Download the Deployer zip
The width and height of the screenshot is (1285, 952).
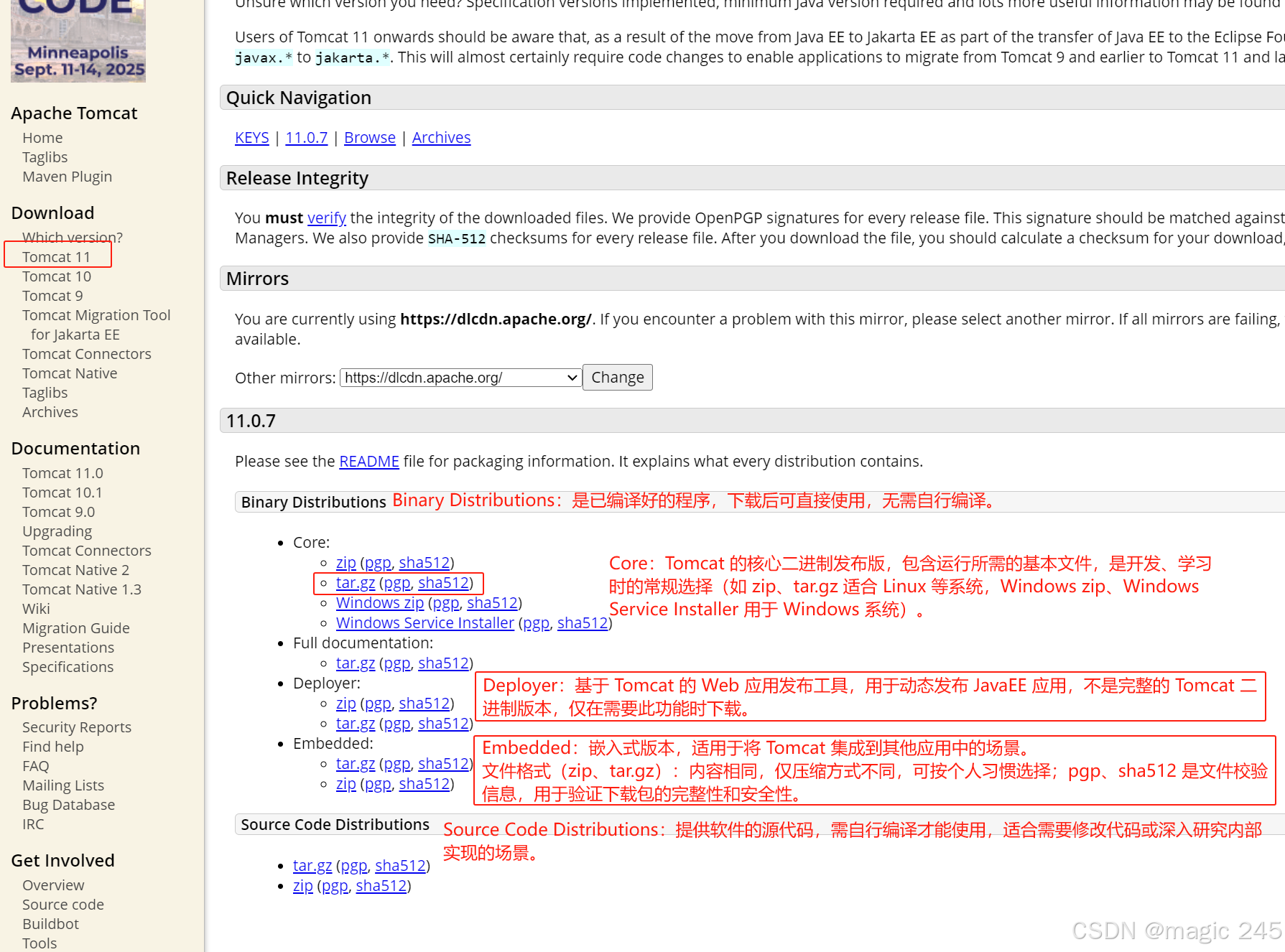point(346,704)
